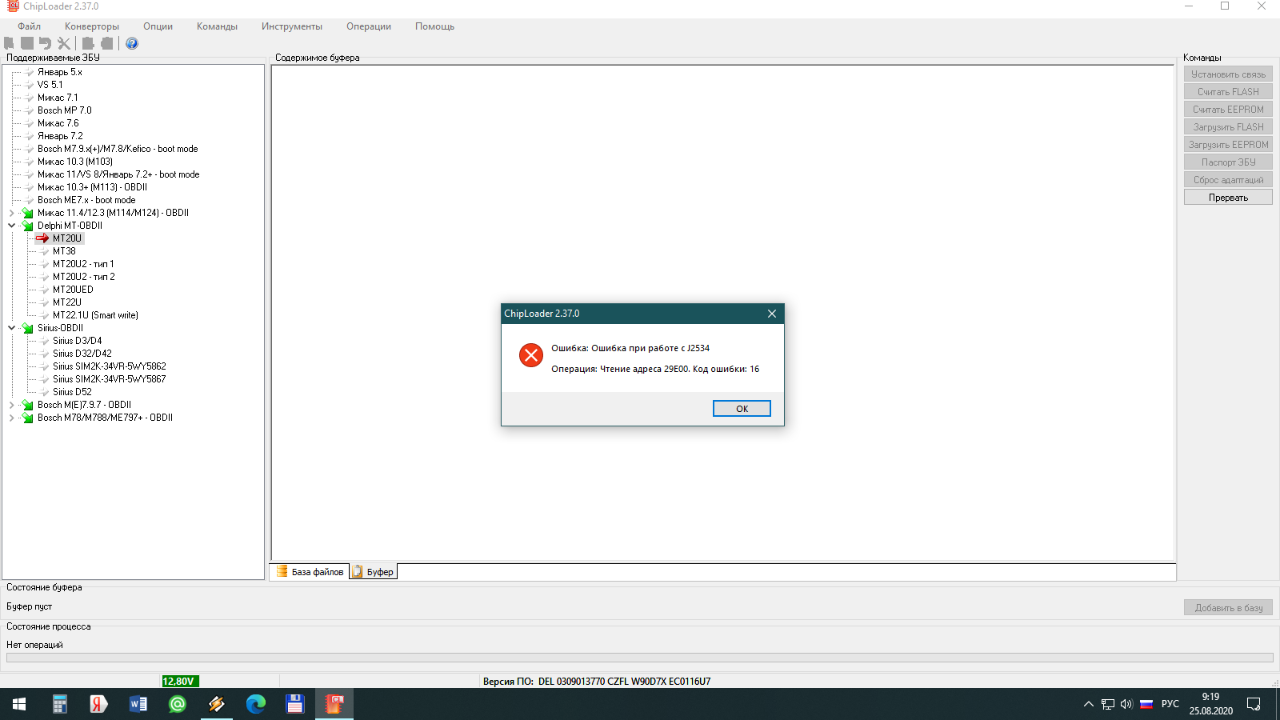Screen dimensions: 1280x720
Task: Open the Инструменты menu
Action: [x=291, y=26]
